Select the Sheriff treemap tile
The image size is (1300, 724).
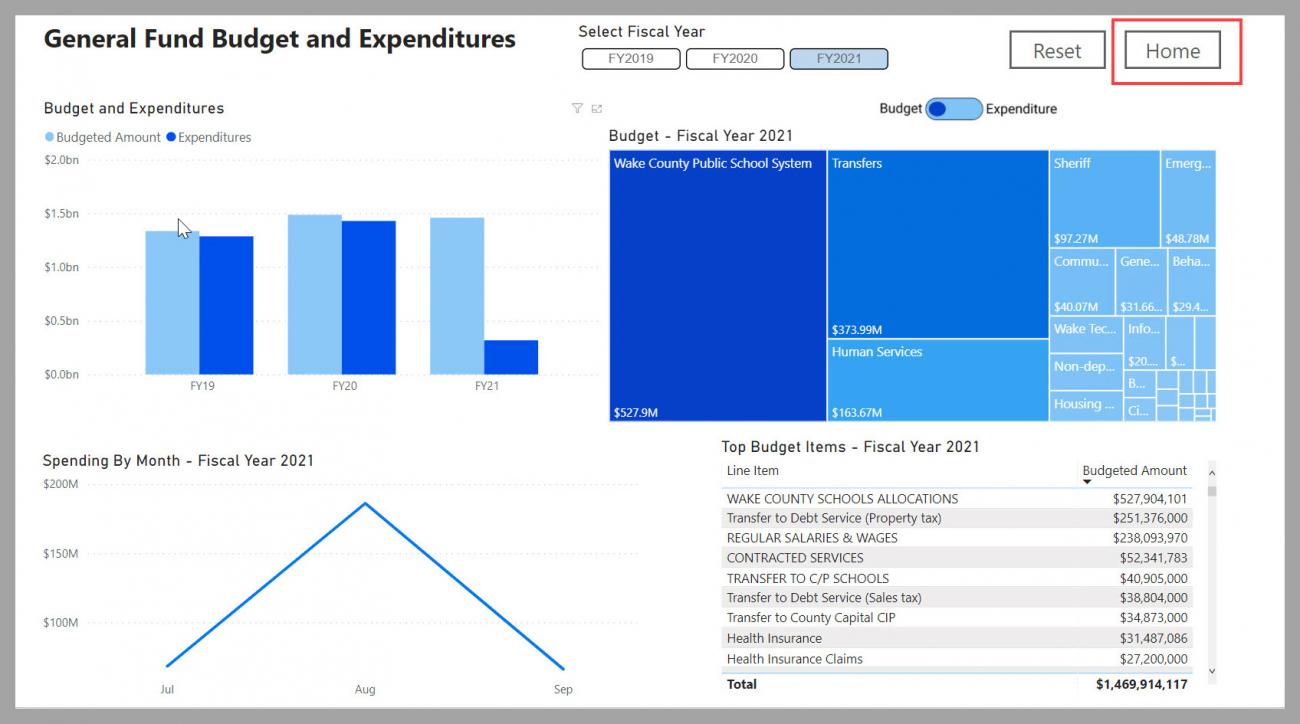click(x=1104, y=199)
